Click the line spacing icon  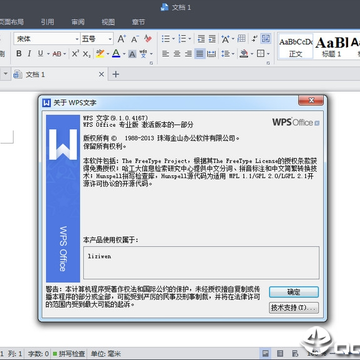225,53
